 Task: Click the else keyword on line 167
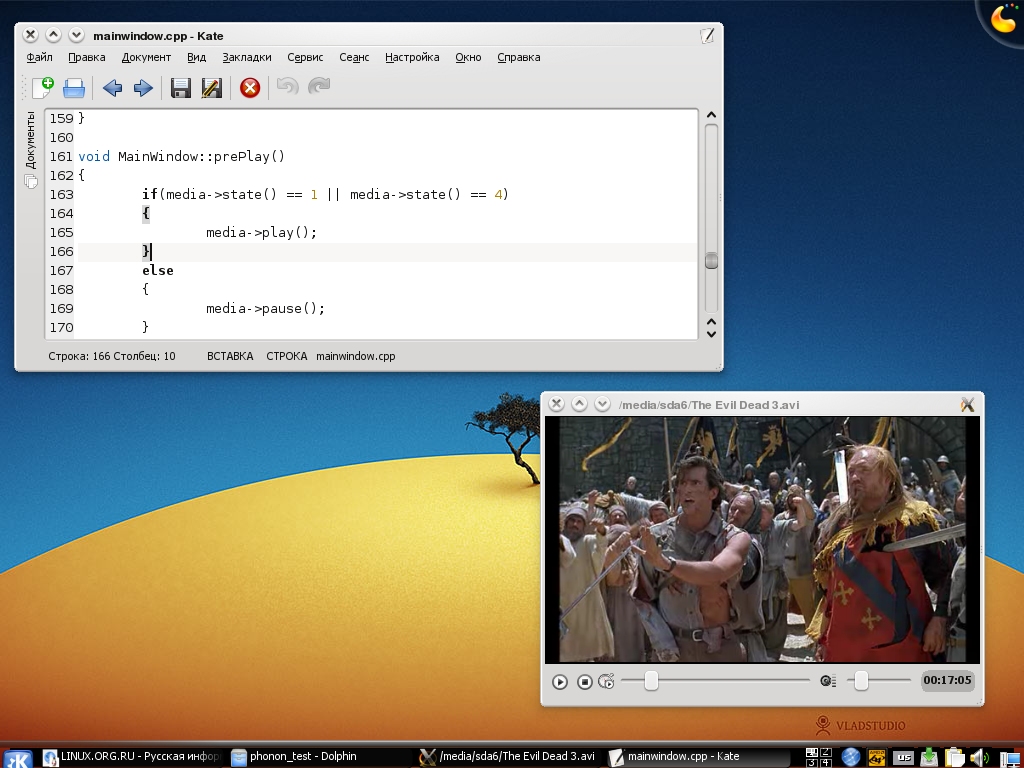click(x=157, y=270)
